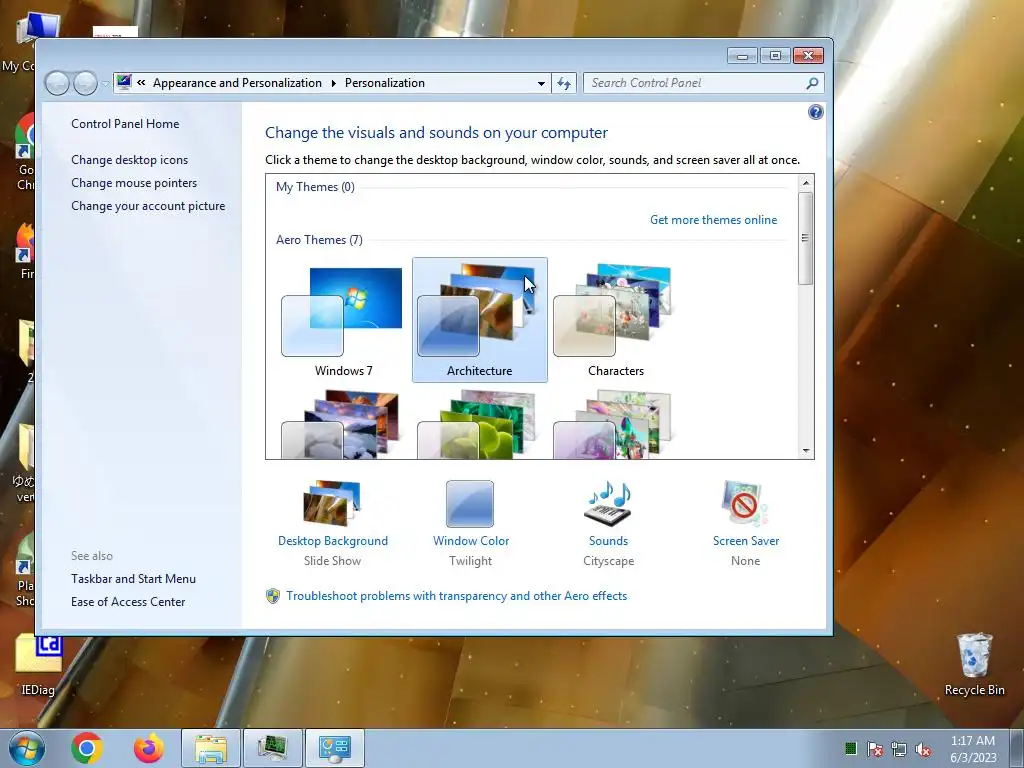Click the arrow after Appearance and Personalization
The height and width of the screenshot is (768, 1024).
334,83
